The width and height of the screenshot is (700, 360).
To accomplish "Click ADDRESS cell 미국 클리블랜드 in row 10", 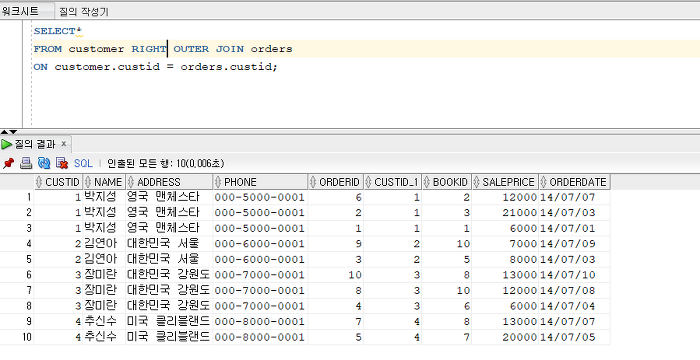I will tap(168, 337).
